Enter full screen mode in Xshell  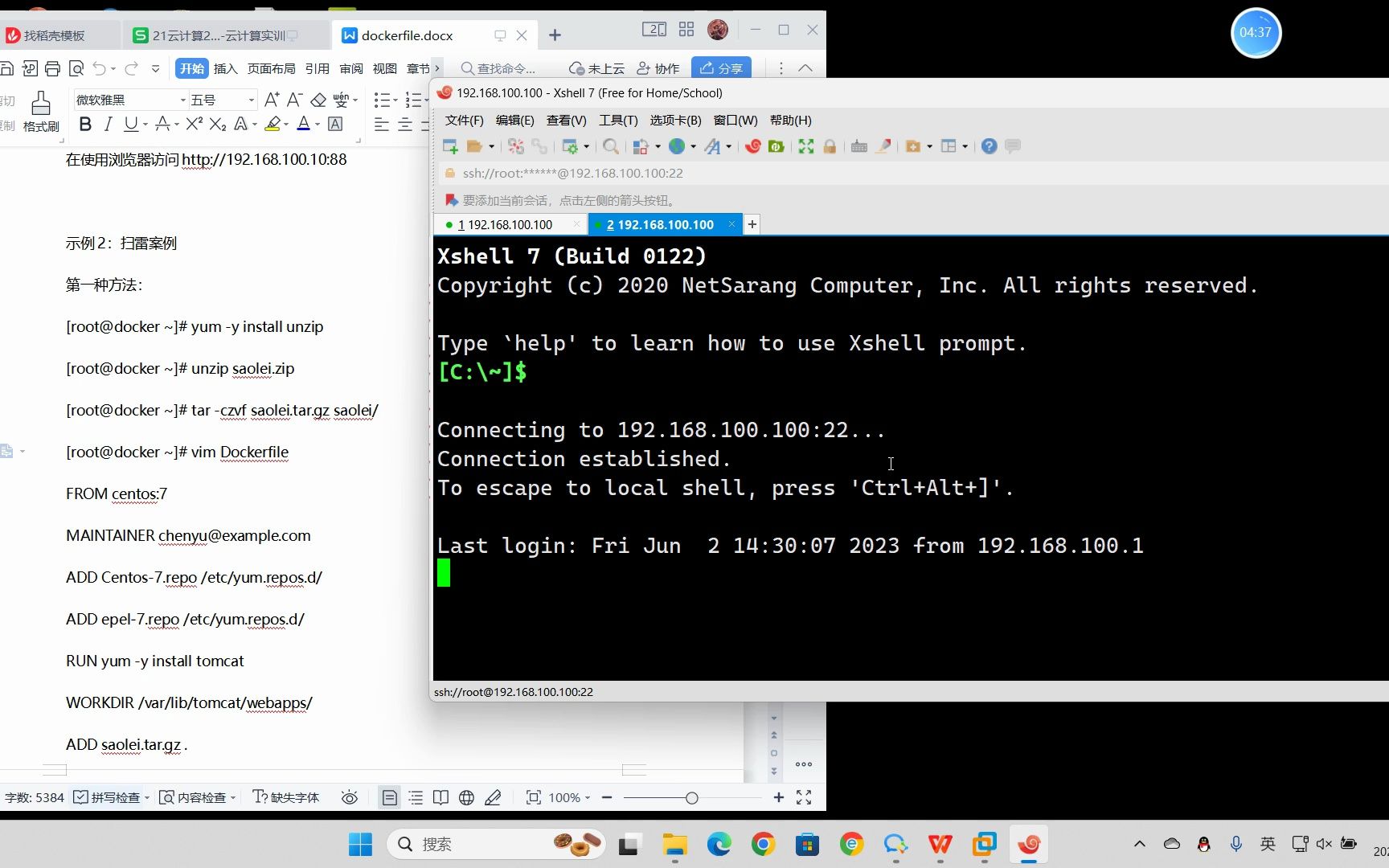(806, 146)
